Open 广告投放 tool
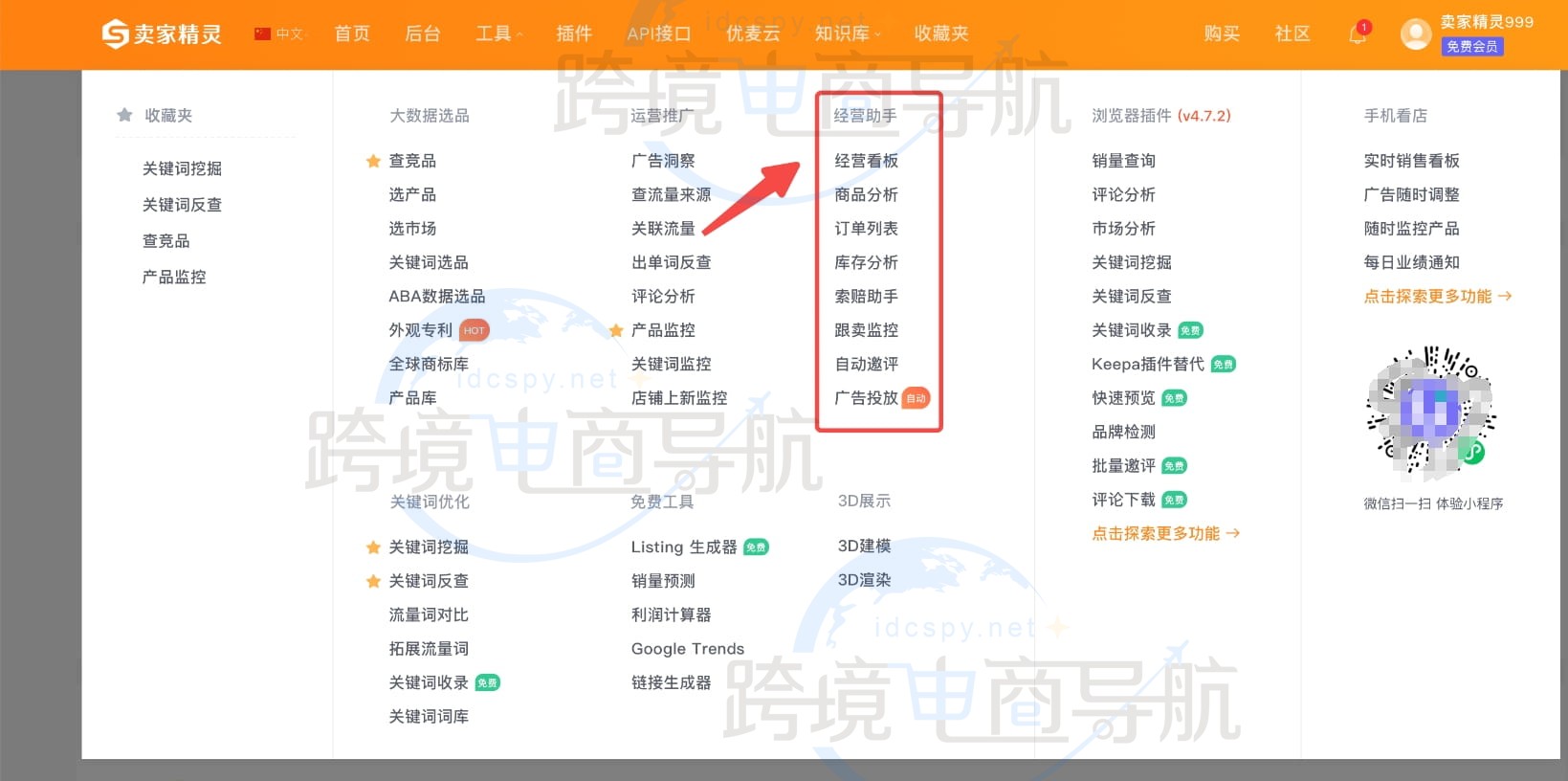The width and height of the screenshot is (1568, 781). [x=867, y=398]
